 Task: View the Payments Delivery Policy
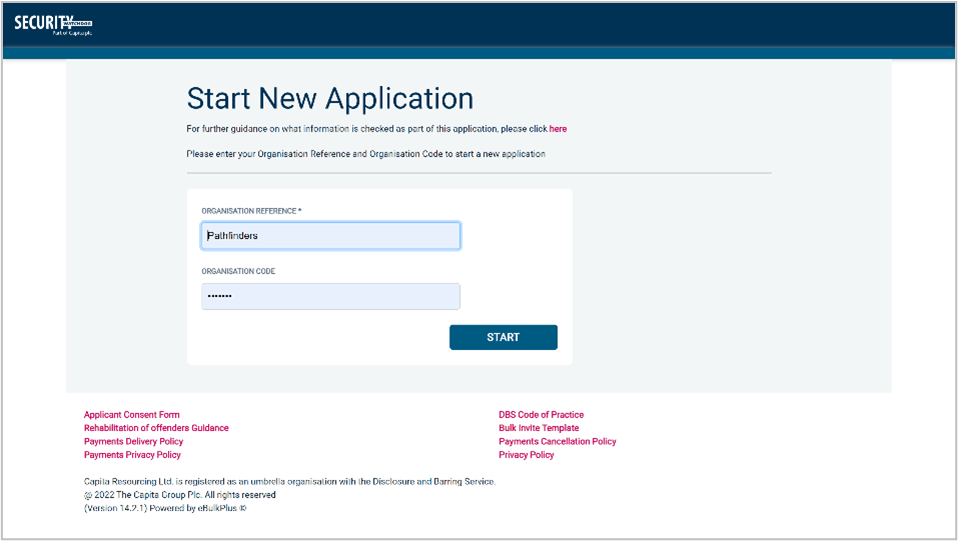click(133, 441)
